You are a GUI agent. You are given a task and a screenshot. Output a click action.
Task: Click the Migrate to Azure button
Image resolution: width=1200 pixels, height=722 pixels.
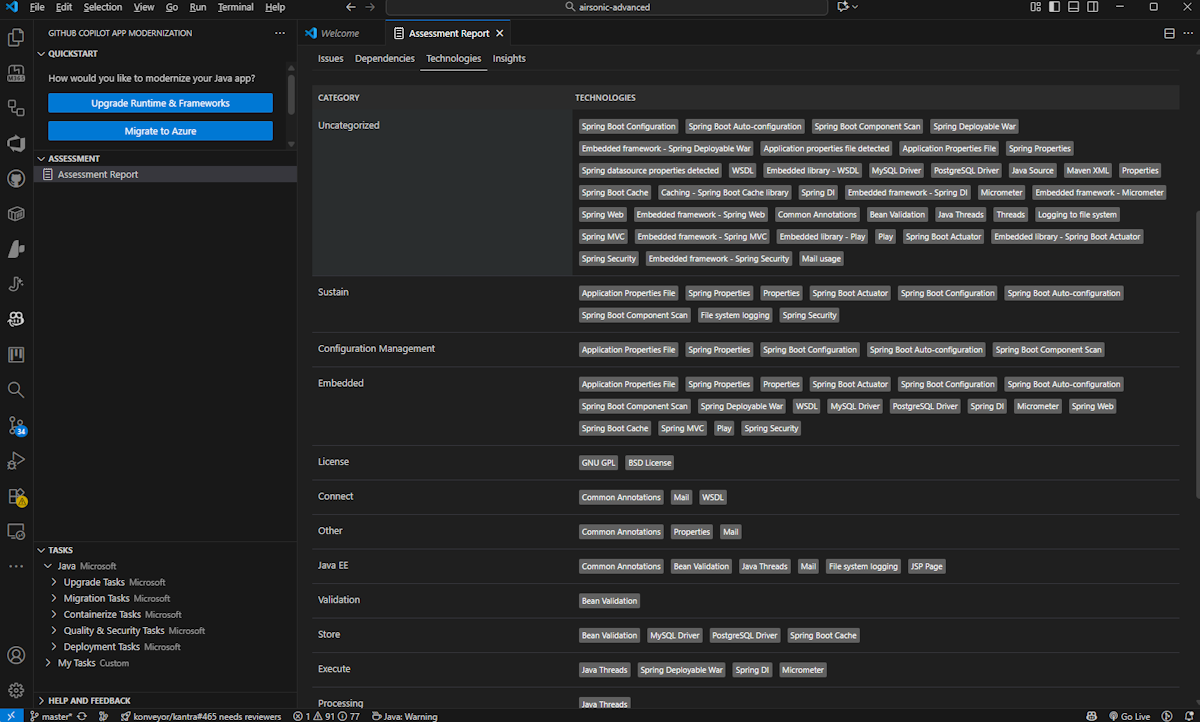pyautogui.click(x=160, y=131)
